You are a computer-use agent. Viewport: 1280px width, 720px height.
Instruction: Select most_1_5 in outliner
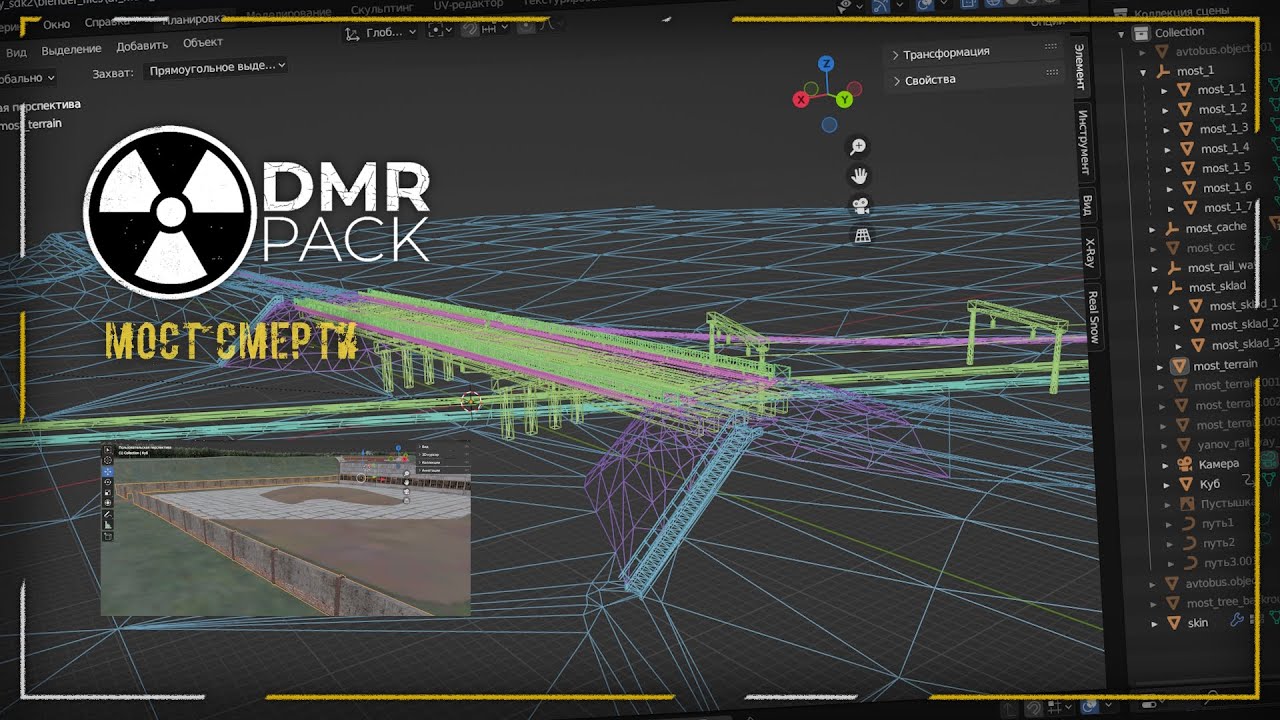click(x=1226, y=168)
